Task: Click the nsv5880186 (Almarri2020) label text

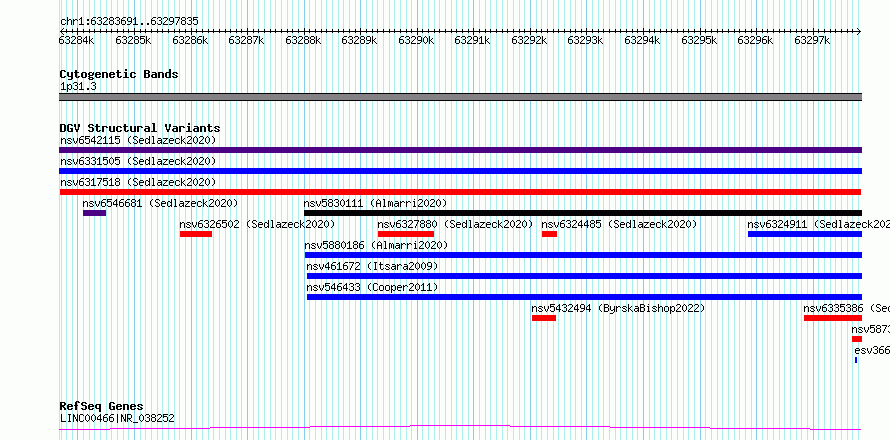Action: coord(376,245)
